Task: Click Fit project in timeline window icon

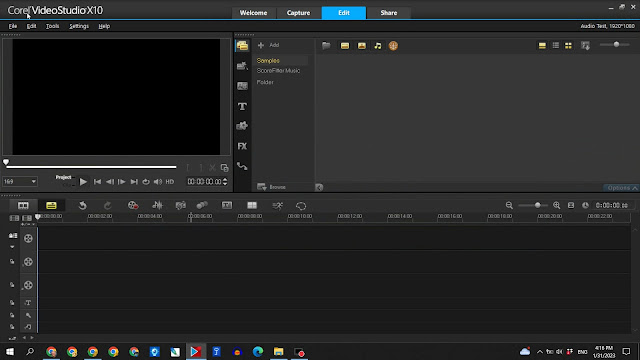Action: (x=571, y=205)
